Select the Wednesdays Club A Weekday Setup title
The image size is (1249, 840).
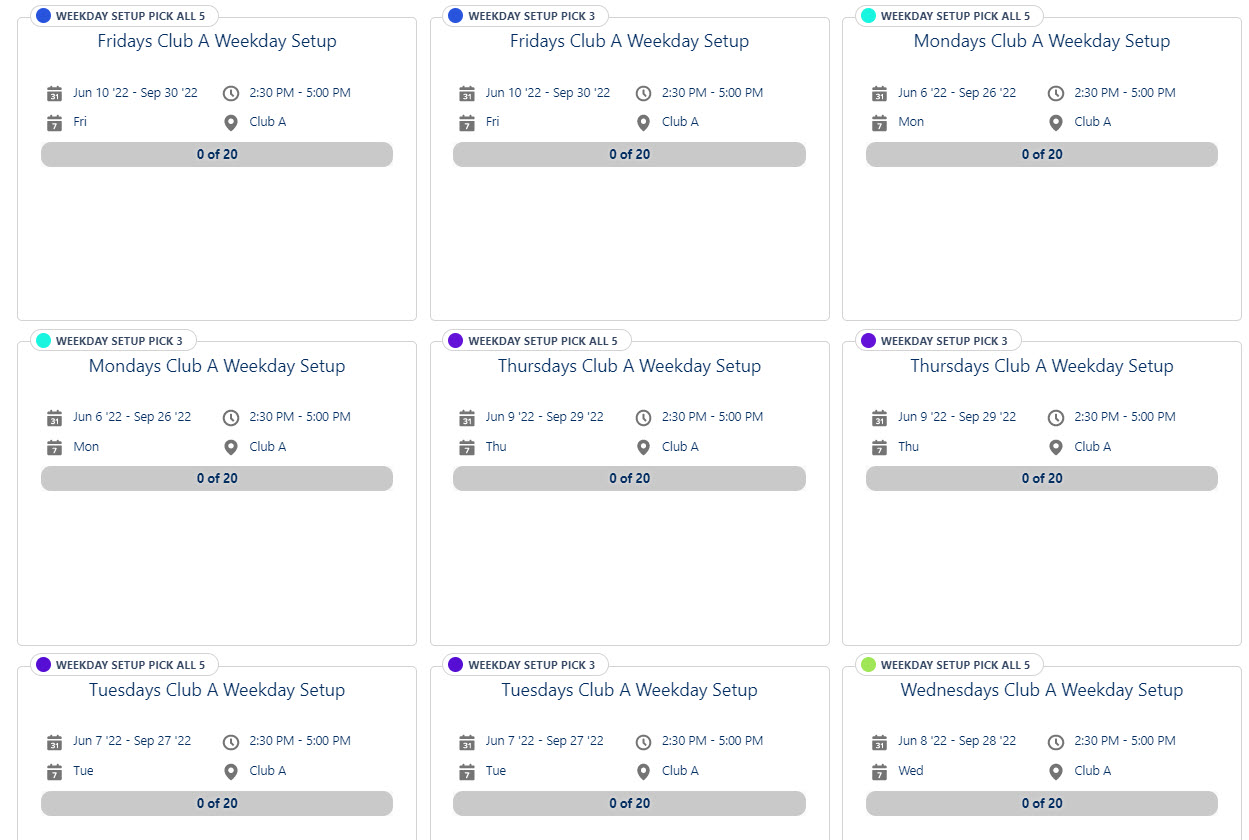1041,690
